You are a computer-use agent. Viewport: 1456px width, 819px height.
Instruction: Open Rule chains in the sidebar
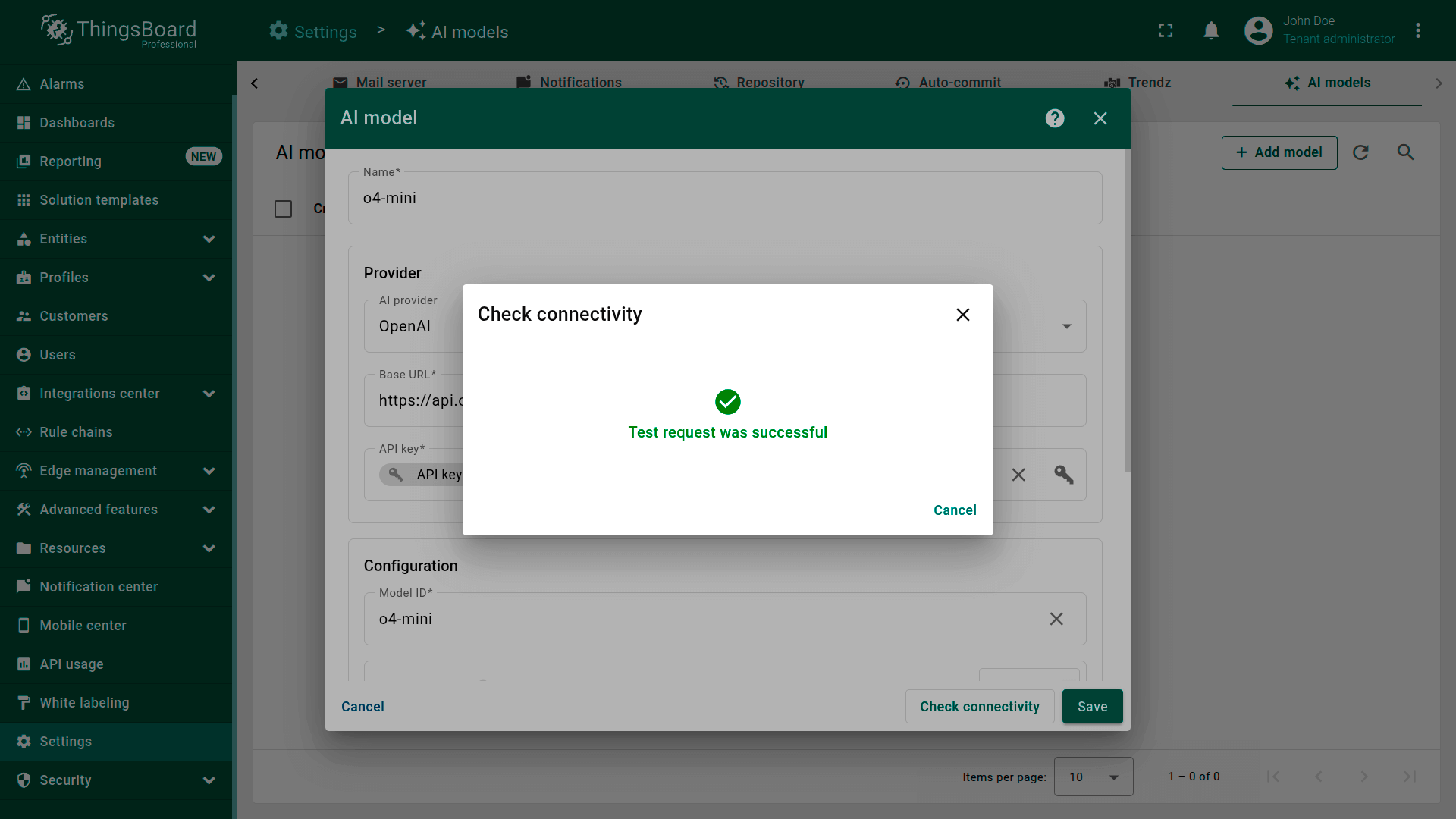click(76, 432)
